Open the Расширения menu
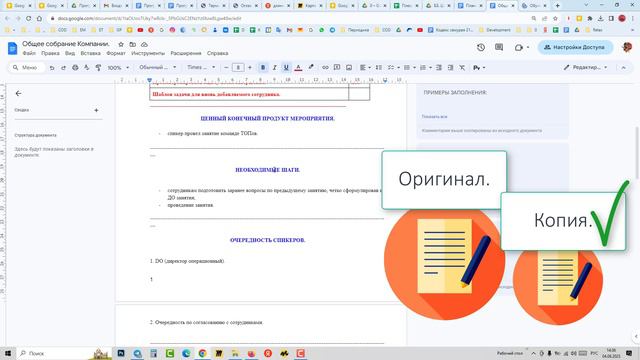Image resolution: width=640 pixels, height=360 pixels. click(186, 53)
